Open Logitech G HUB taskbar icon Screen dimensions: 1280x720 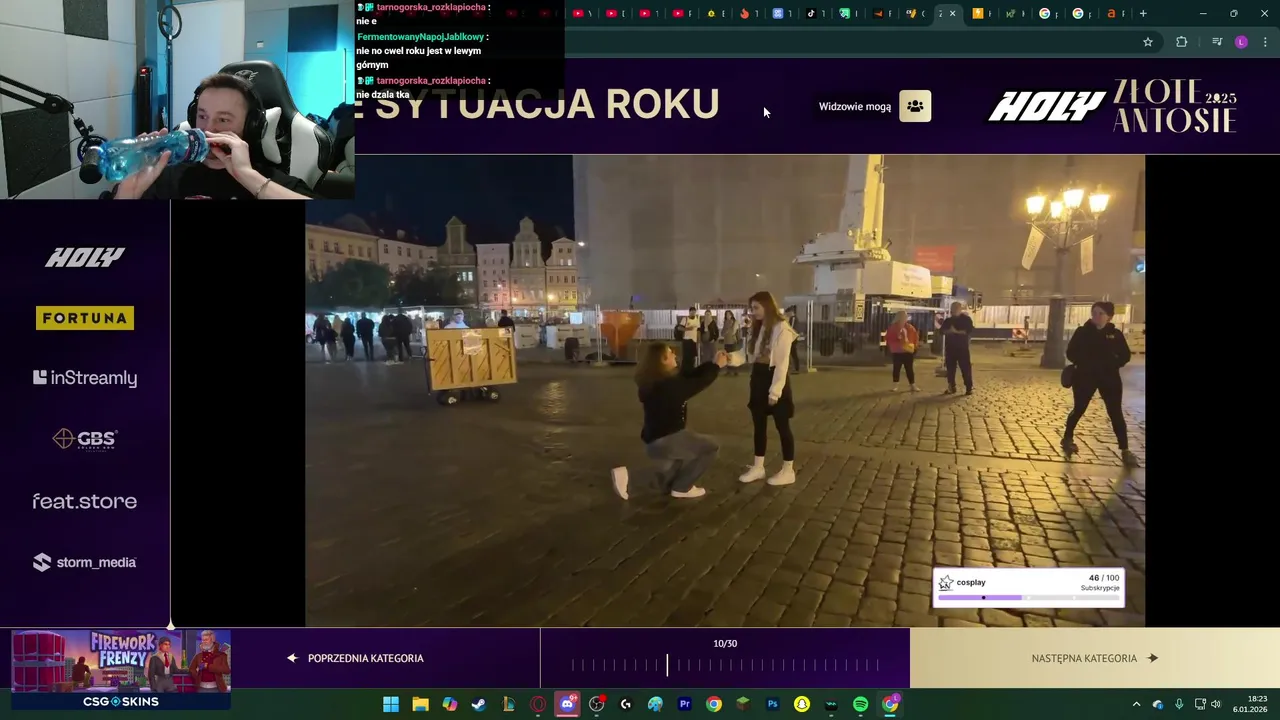(x=626, y=704)
